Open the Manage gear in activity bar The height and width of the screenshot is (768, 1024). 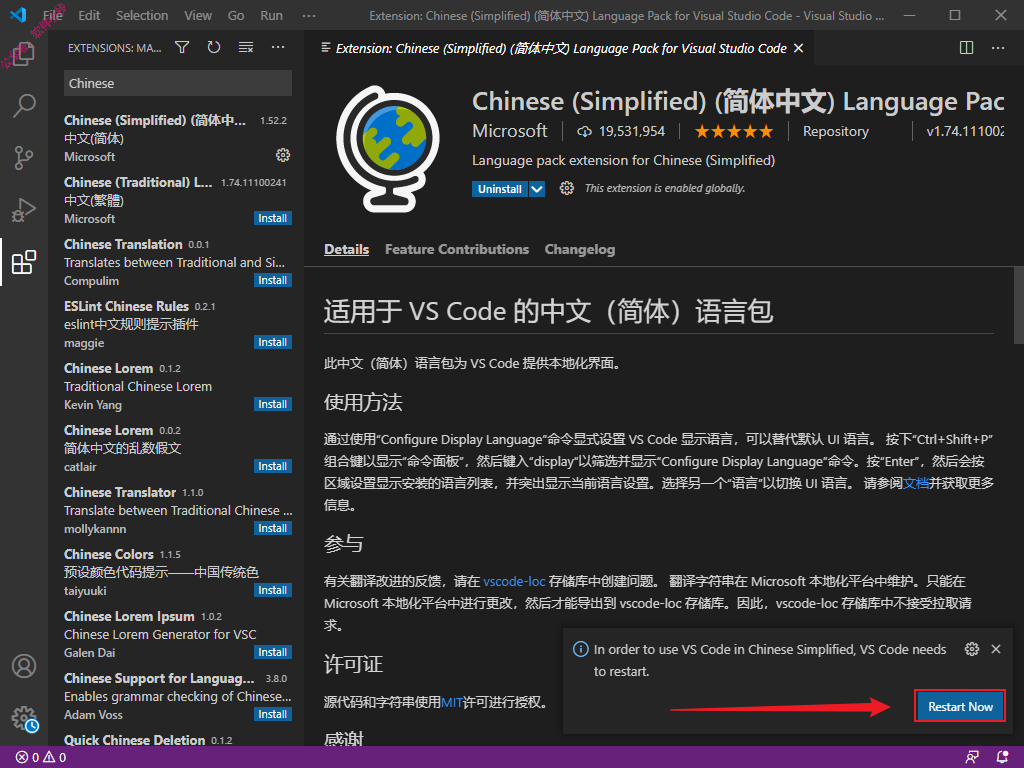(x=24, y=718)
